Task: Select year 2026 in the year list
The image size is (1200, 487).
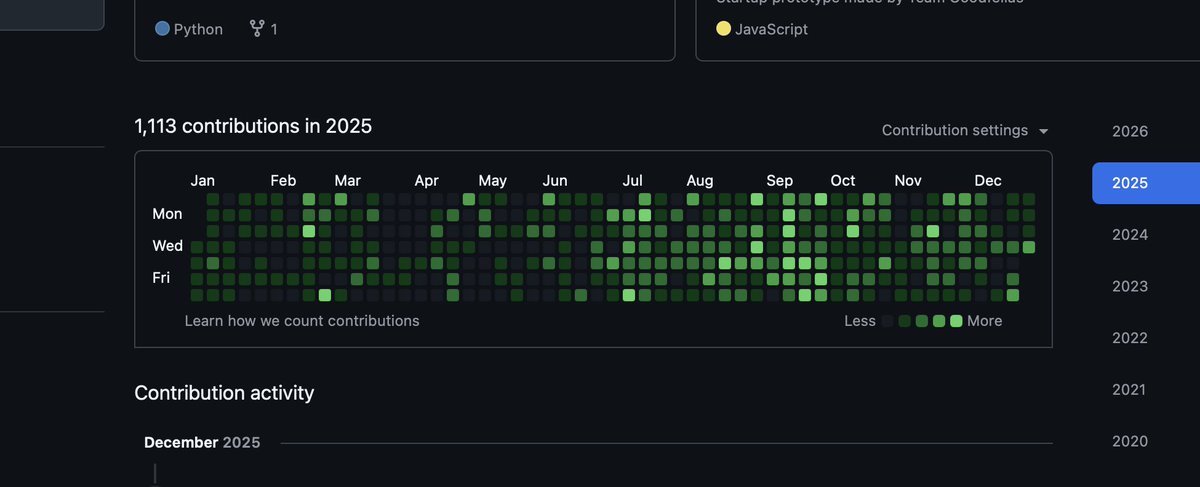Action: (x=1130, y=132)
